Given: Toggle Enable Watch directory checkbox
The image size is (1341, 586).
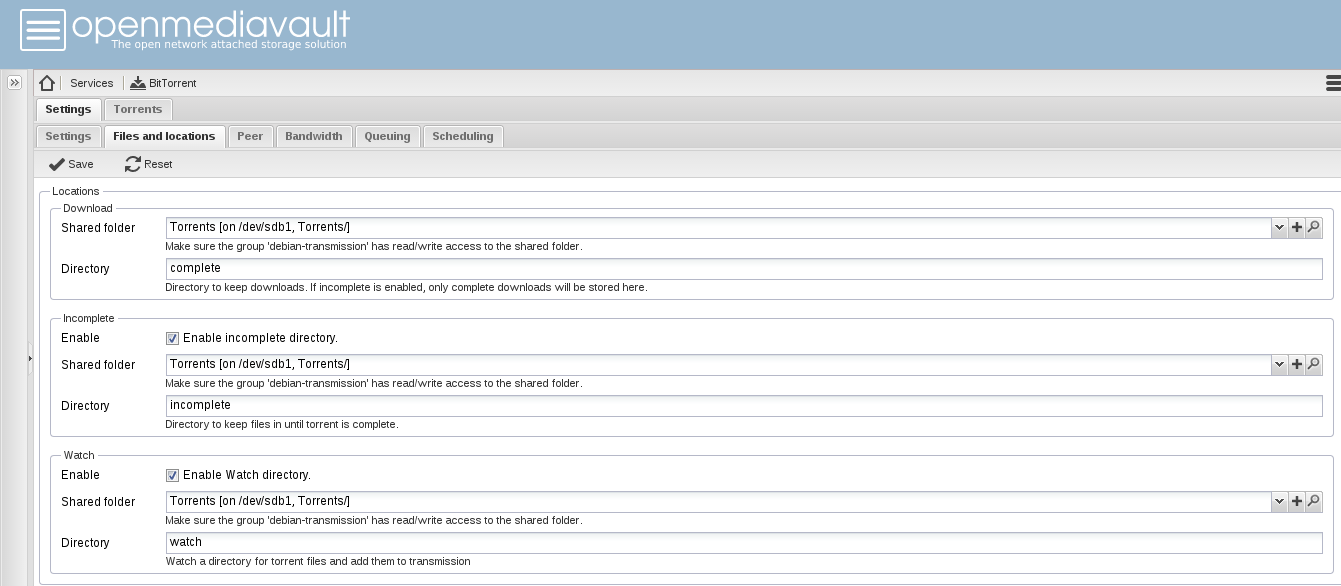Looking at the screenshot, I should tap(172, 475).
